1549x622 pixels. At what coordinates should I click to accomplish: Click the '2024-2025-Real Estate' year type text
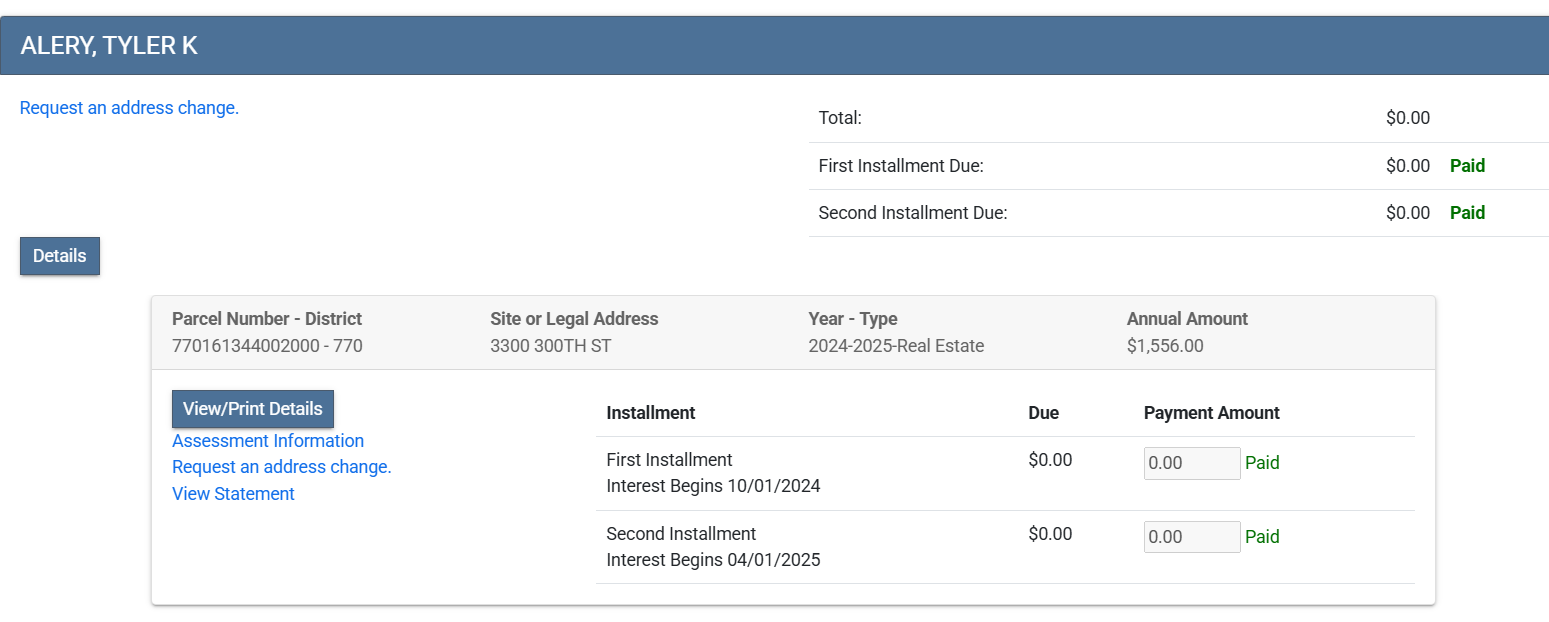(896, 346)
